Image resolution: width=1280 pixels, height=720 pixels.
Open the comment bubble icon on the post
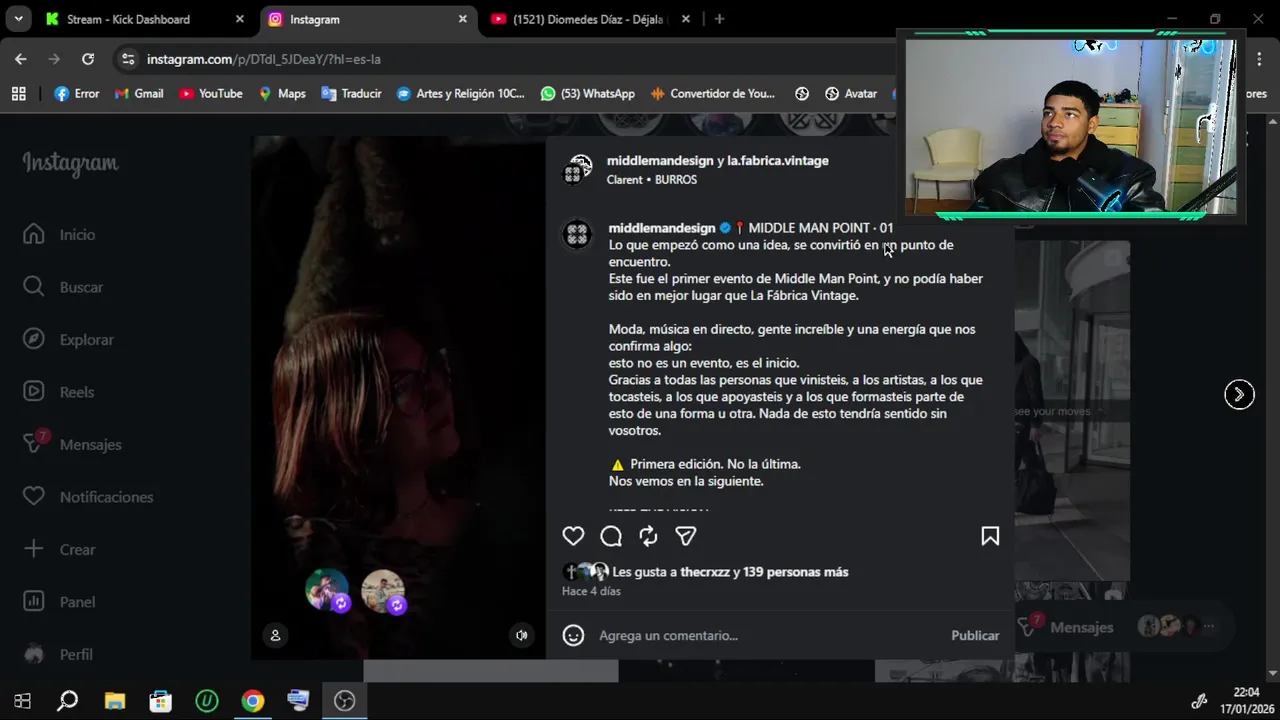point(611,536)
